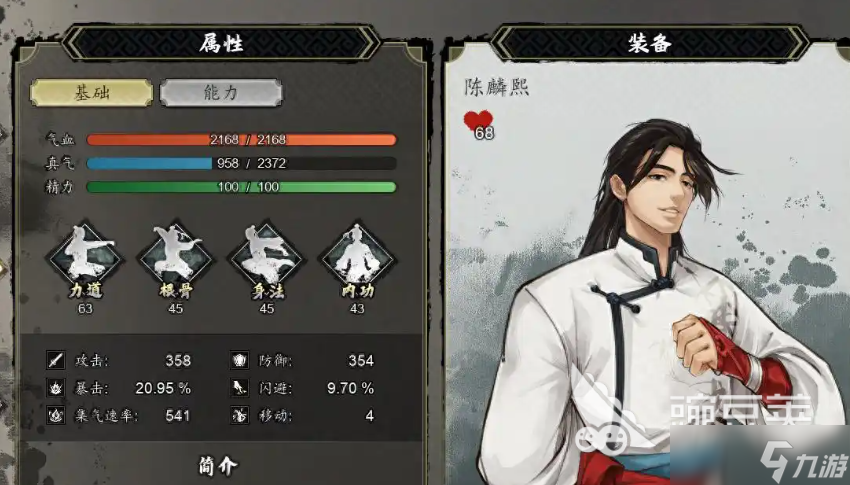Click the 属性 panel header
The height and width of the screenshot is (485, 850).
(x=221, y=43)
